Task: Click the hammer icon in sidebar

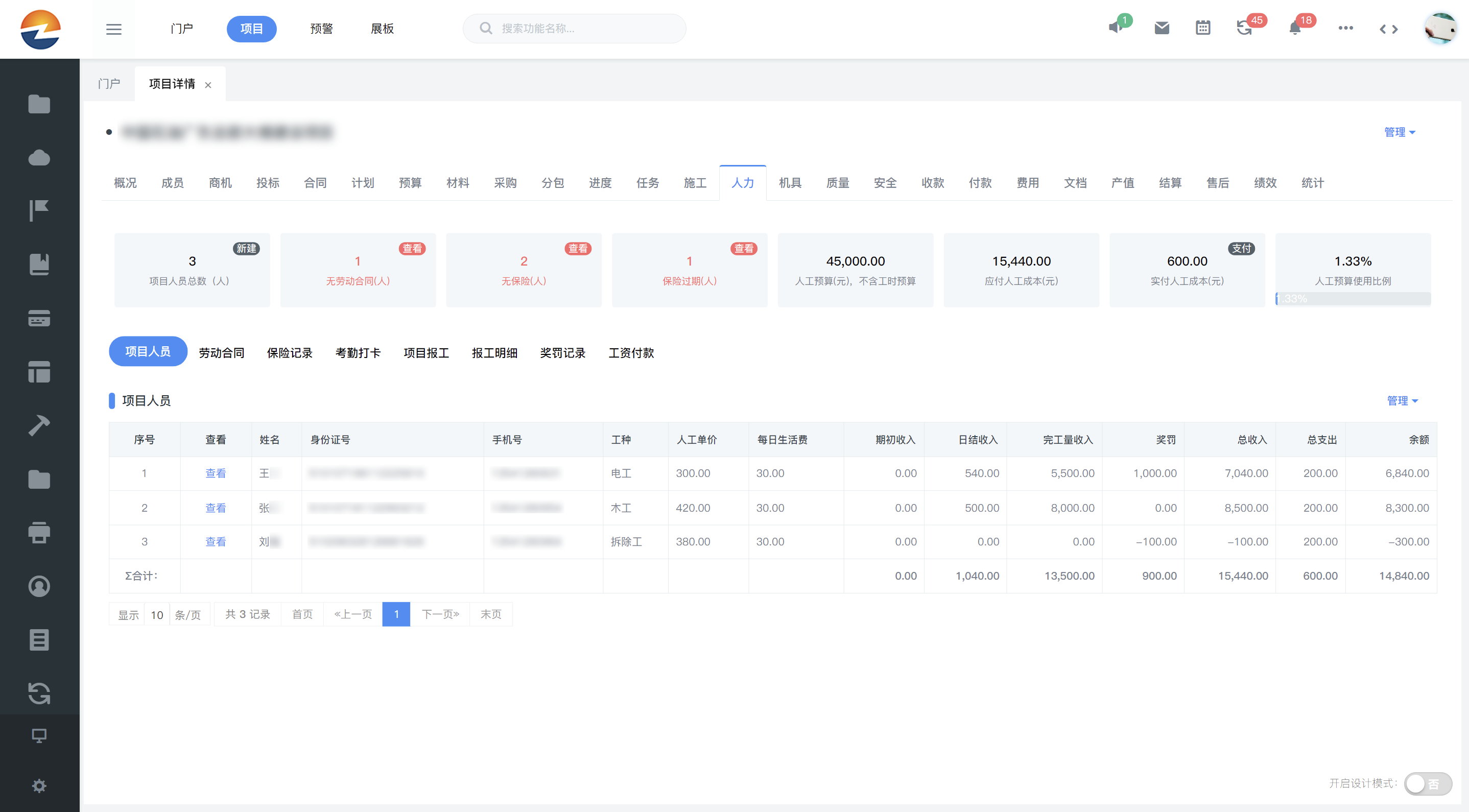Action: pos(39,425)
